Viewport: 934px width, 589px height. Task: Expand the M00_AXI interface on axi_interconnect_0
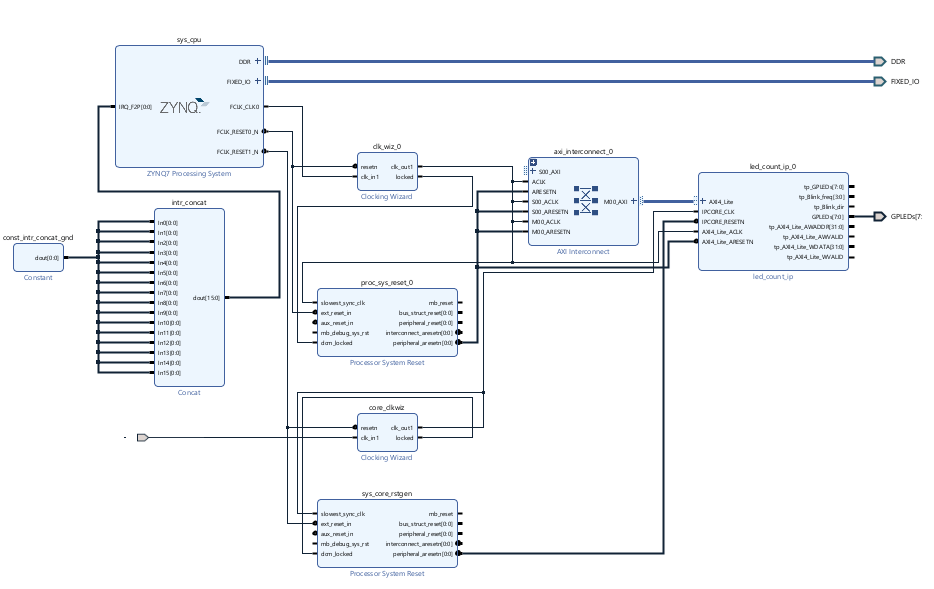(x=634, y=201)
